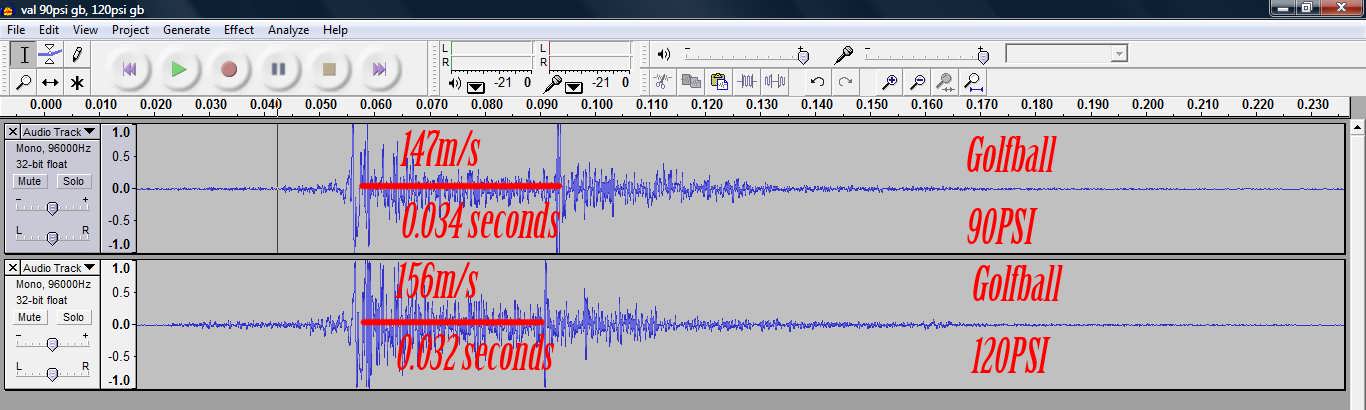
Task: Open the first Audio Track dropdown menu
Action: [x=59, y=132]
